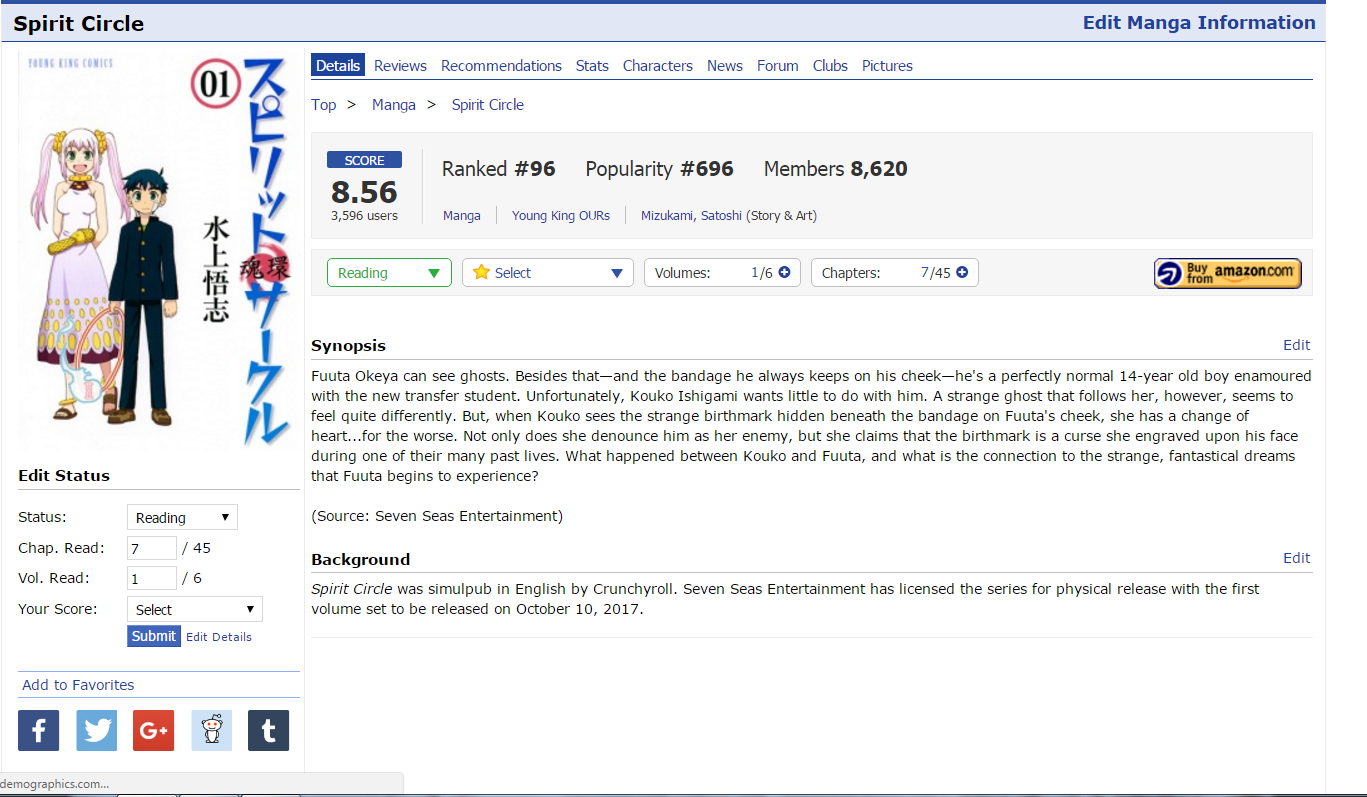This screenshot has width=1367, height=797.
Task: Increment chapters read with plus icon
Action: pyautogui.click(x=962, y=273)
